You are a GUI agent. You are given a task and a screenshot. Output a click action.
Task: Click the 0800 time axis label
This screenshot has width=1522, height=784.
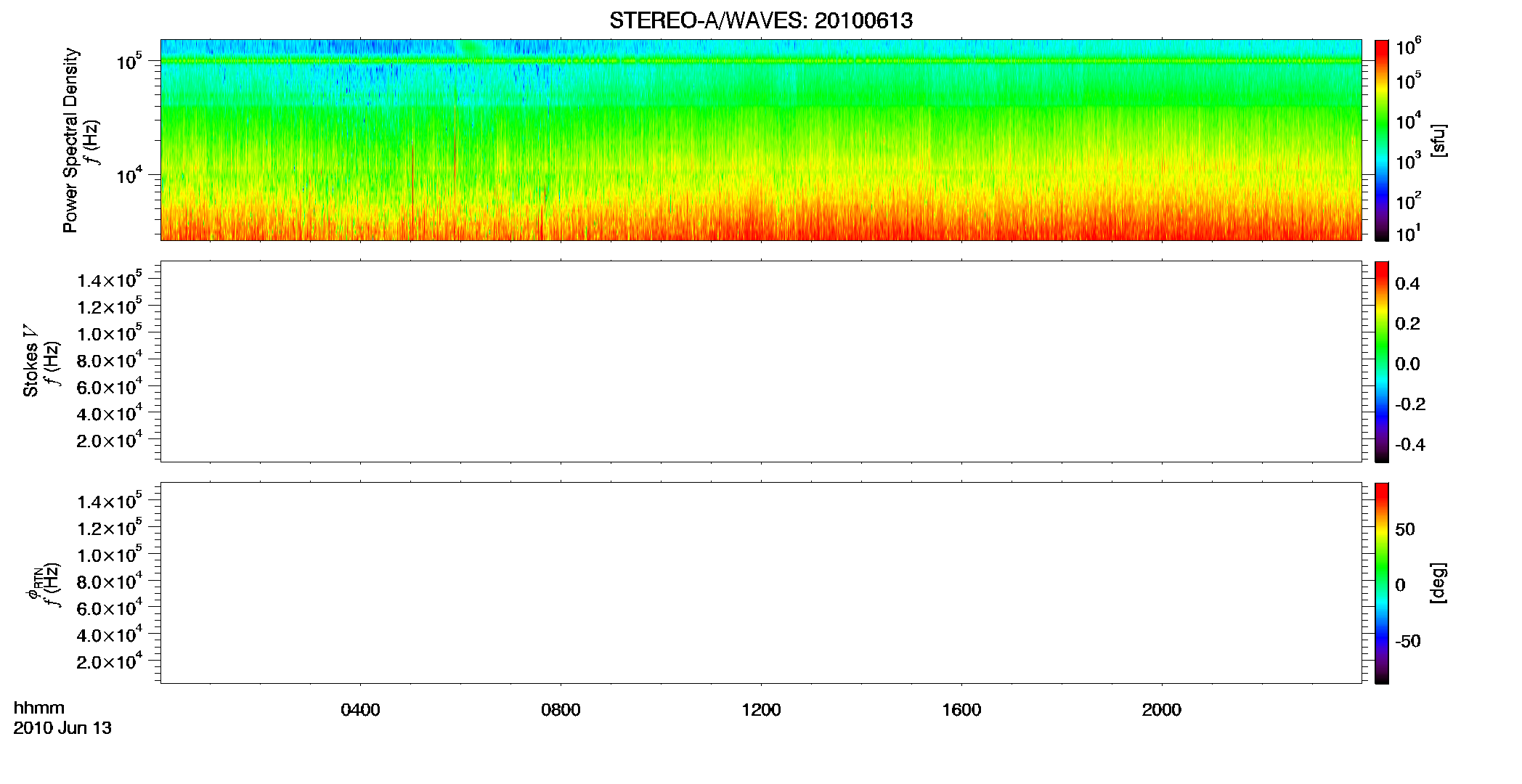click(561, 710)
